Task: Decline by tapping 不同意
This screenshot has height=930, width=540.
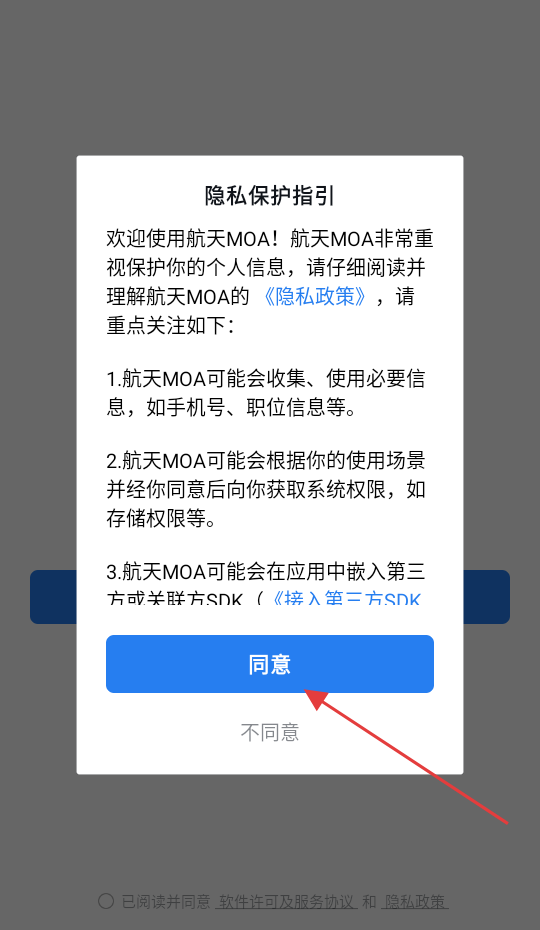Action: point(270,732)
